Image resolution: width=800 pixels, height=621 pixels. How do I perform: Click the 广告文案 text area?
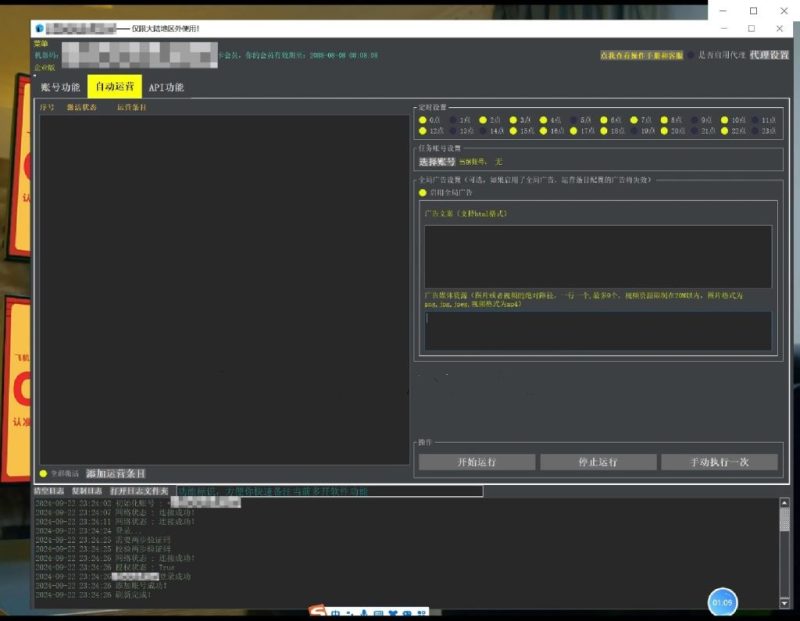(x=597, y=256)
